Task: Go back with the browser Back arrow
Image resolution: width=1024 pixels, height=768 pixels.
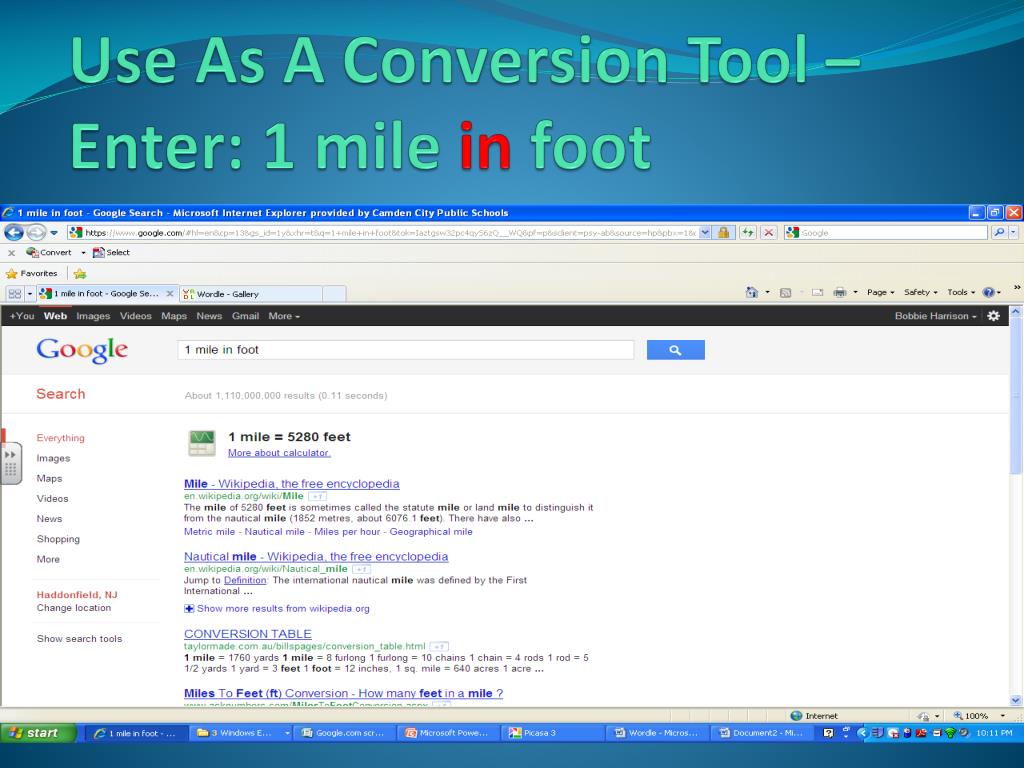Action: pos(14,232)
